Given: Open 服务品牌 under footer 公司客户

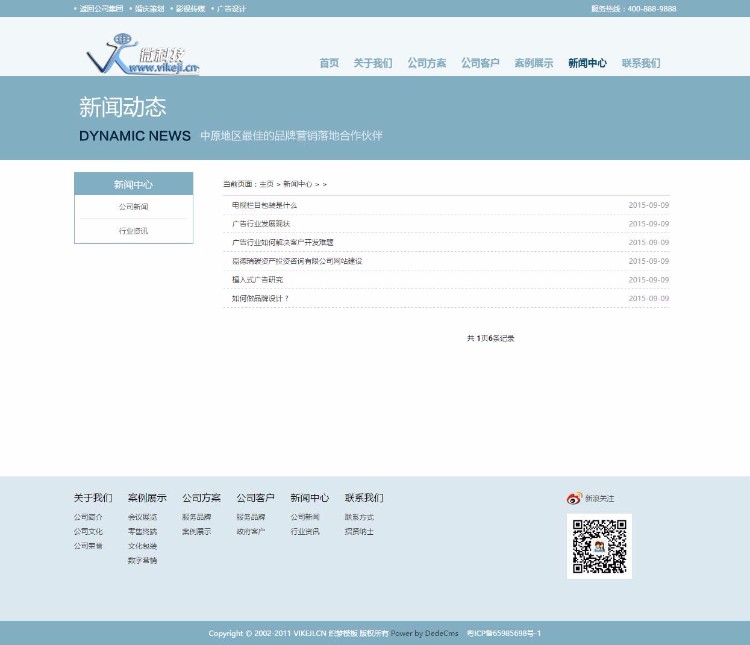Looking at the screenshot, I should point(251,517).
